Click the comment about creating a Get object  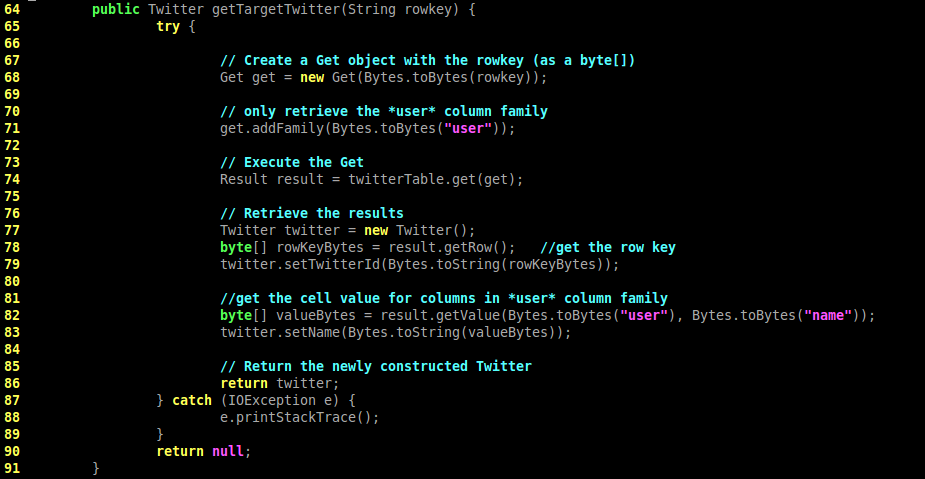(427, 60)
